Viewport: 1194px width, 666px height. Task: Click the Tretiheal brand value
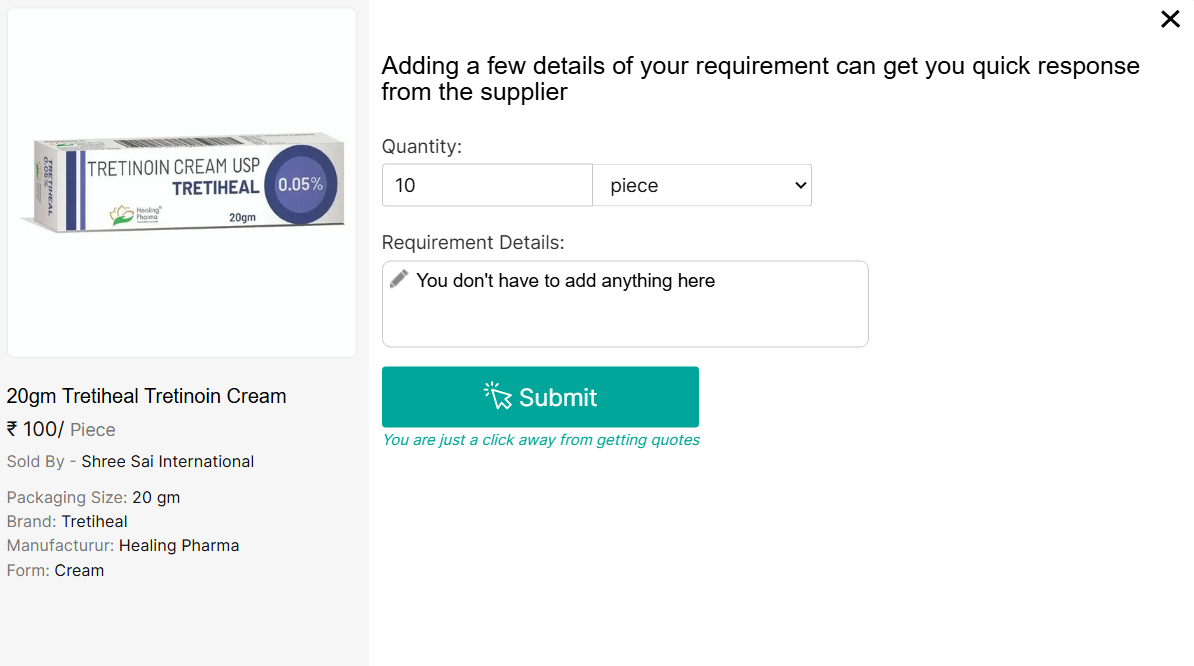(x=94, y=521)
